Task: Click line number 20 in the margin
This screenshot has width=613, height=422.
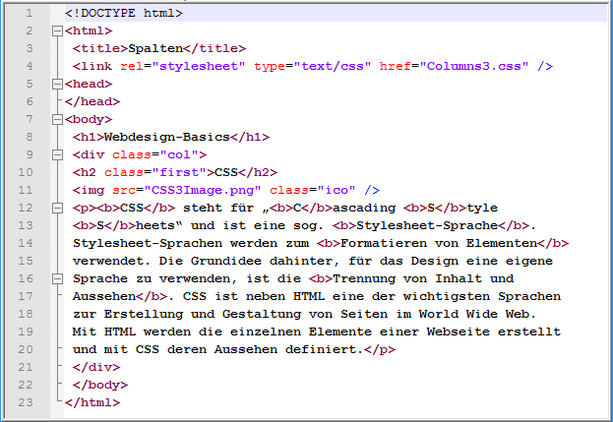Action: point(25,349)
